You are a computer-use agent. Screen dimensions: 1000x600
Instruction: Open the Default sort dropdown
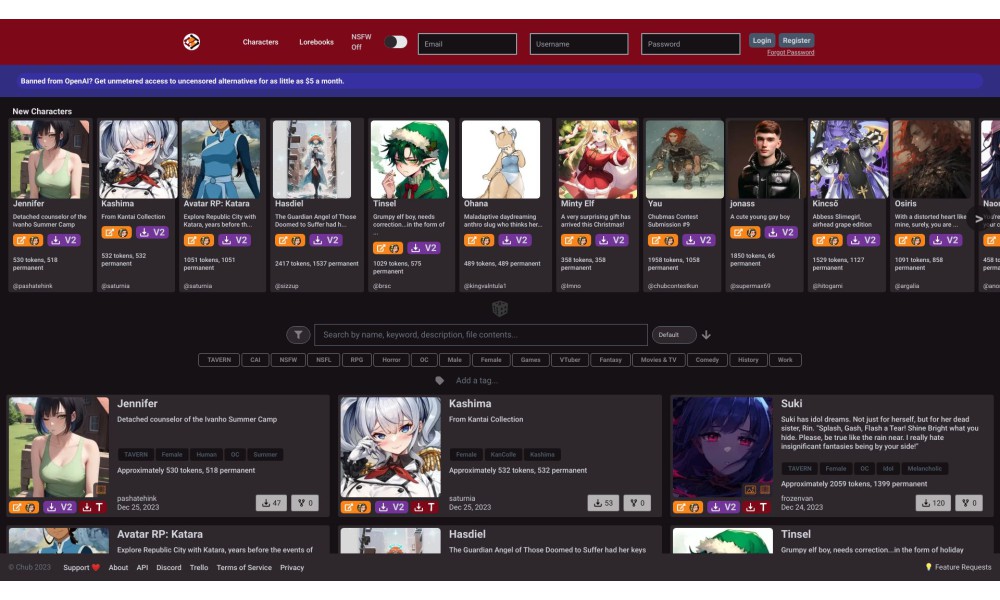(x=673, y=335)
